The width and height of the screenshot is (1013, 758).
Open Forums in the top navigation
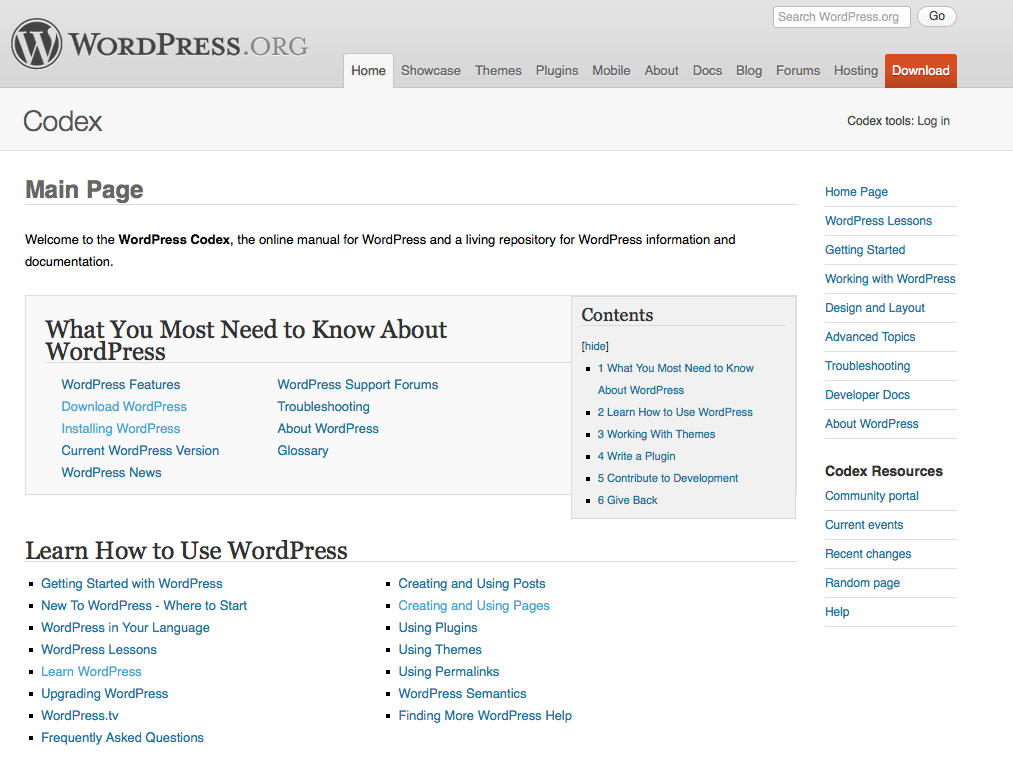tap(798, 70)
